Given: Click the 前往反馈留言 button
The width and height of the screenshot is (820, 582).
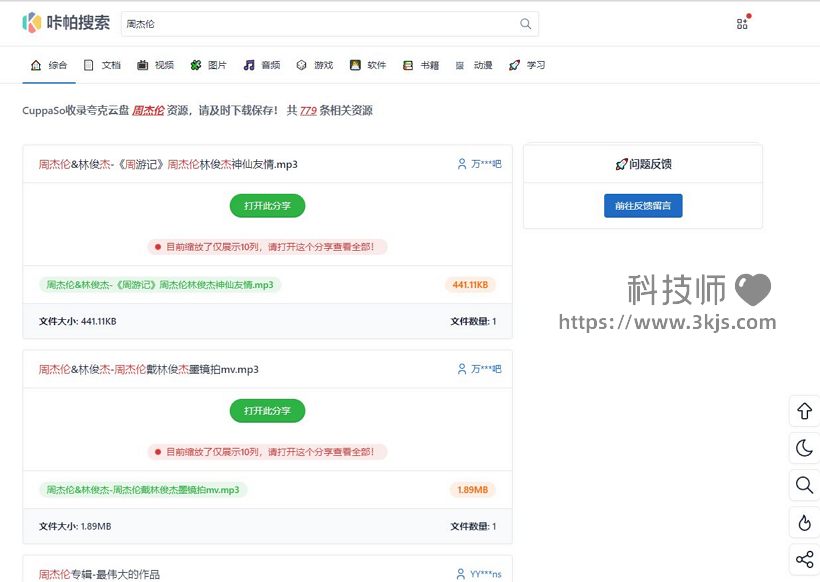Looking at the screenshot, I should (x=643, y=206).
